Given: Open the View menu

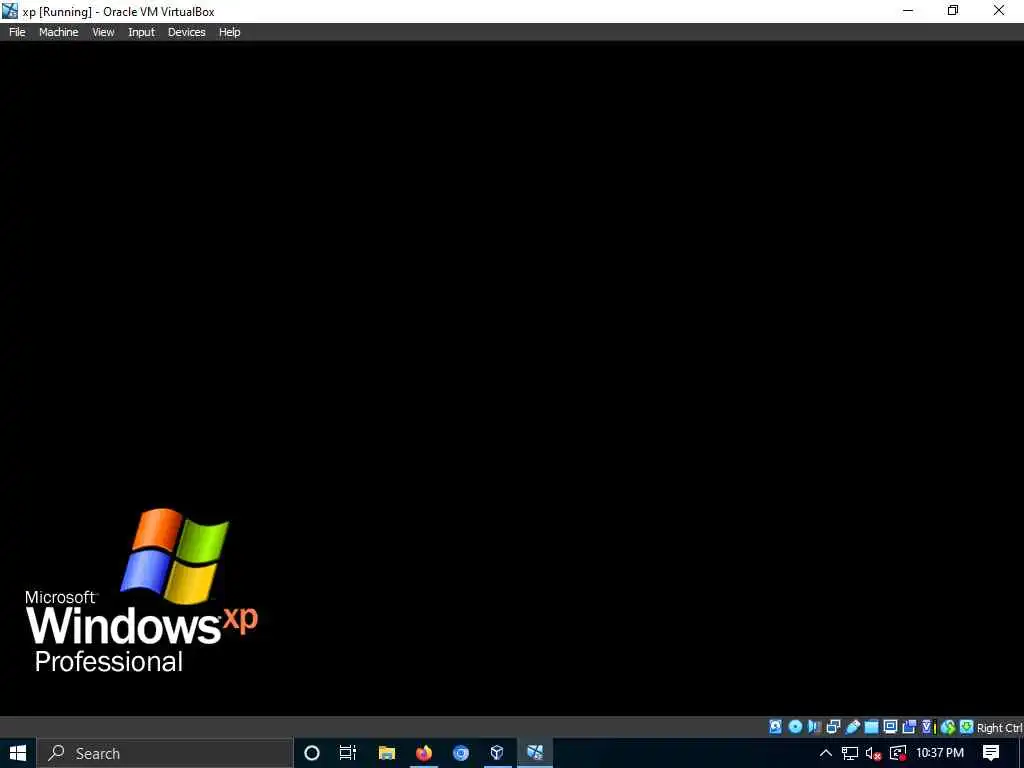Looking at the screenshot, I should (103, 32).
